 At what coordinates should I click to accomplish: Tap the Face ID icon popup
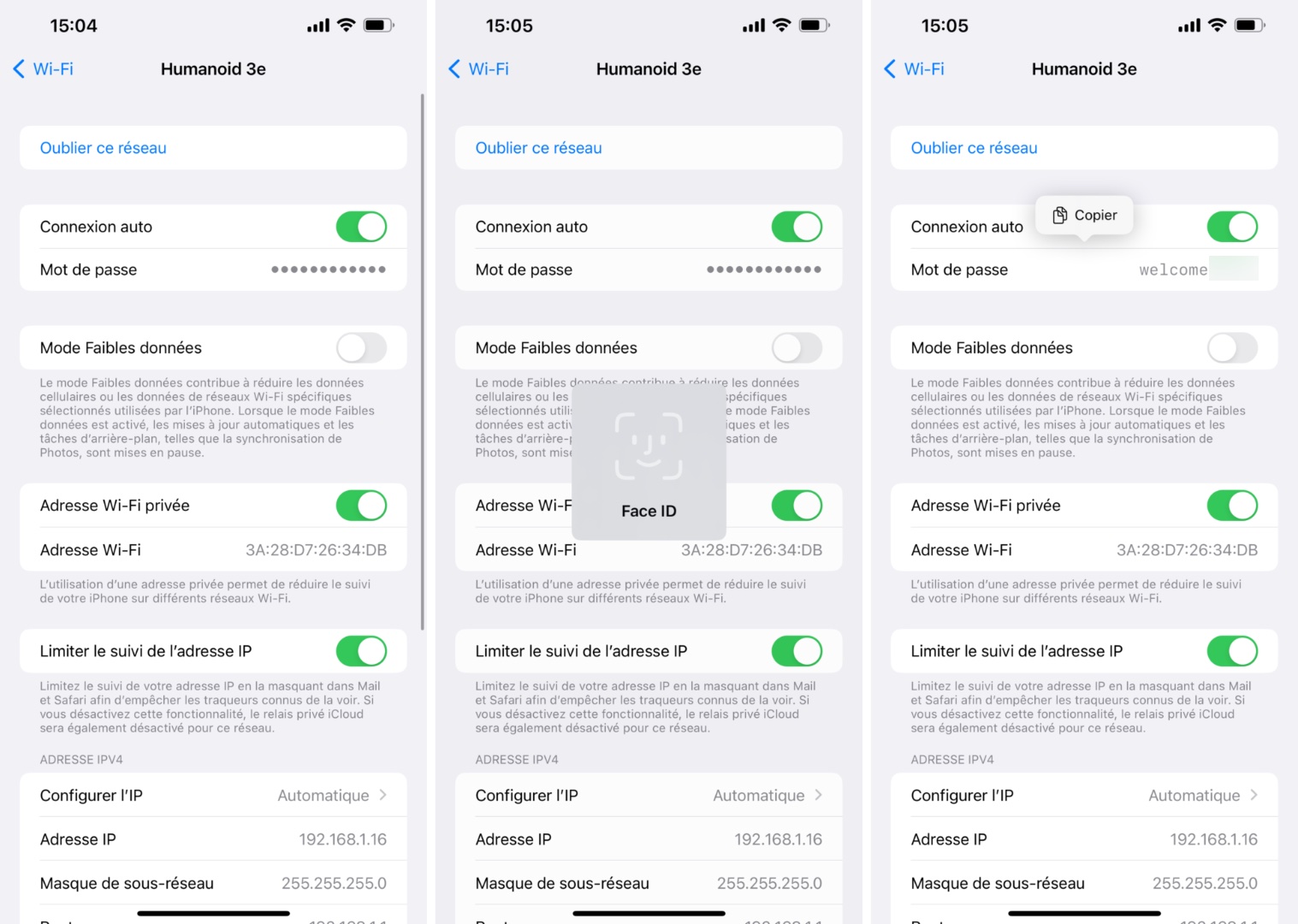point(649,446)
